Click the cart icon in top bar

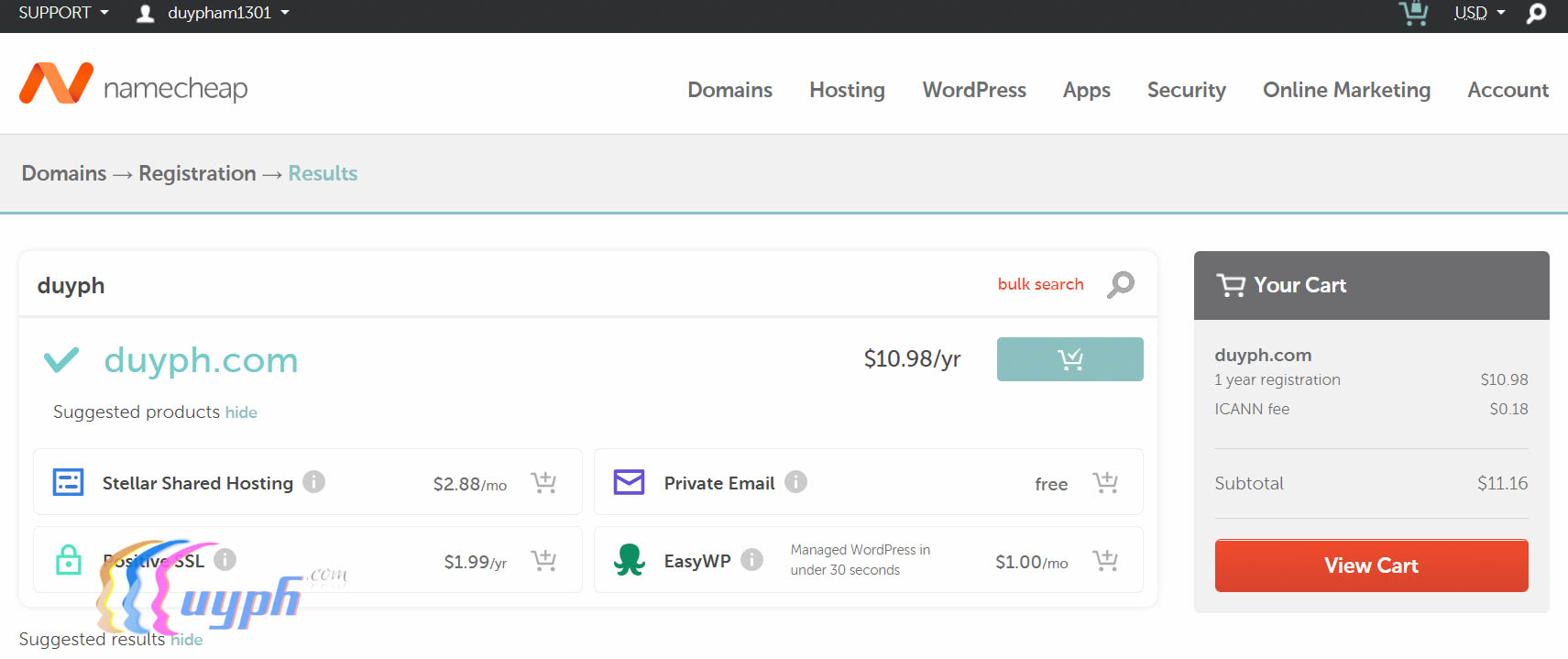[1413, 14]
